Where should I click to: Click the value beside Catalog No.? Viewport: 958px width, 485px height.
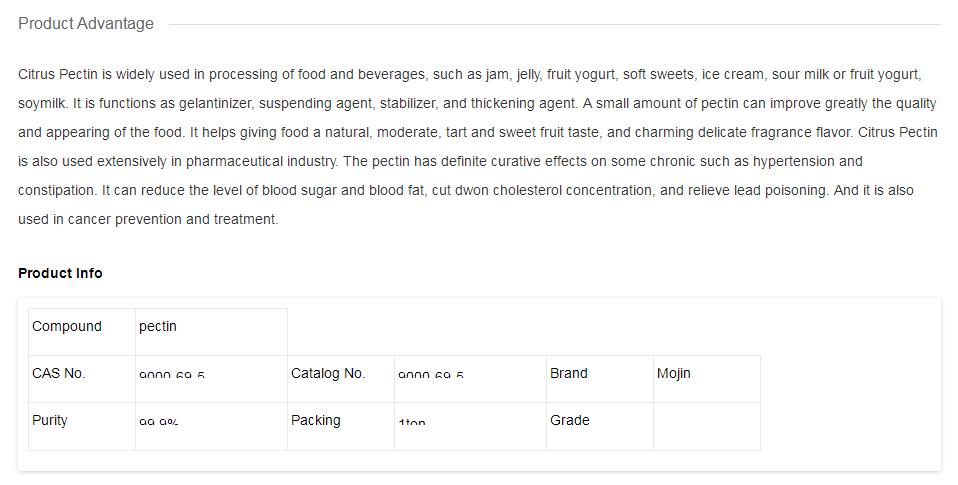[431, 376]
